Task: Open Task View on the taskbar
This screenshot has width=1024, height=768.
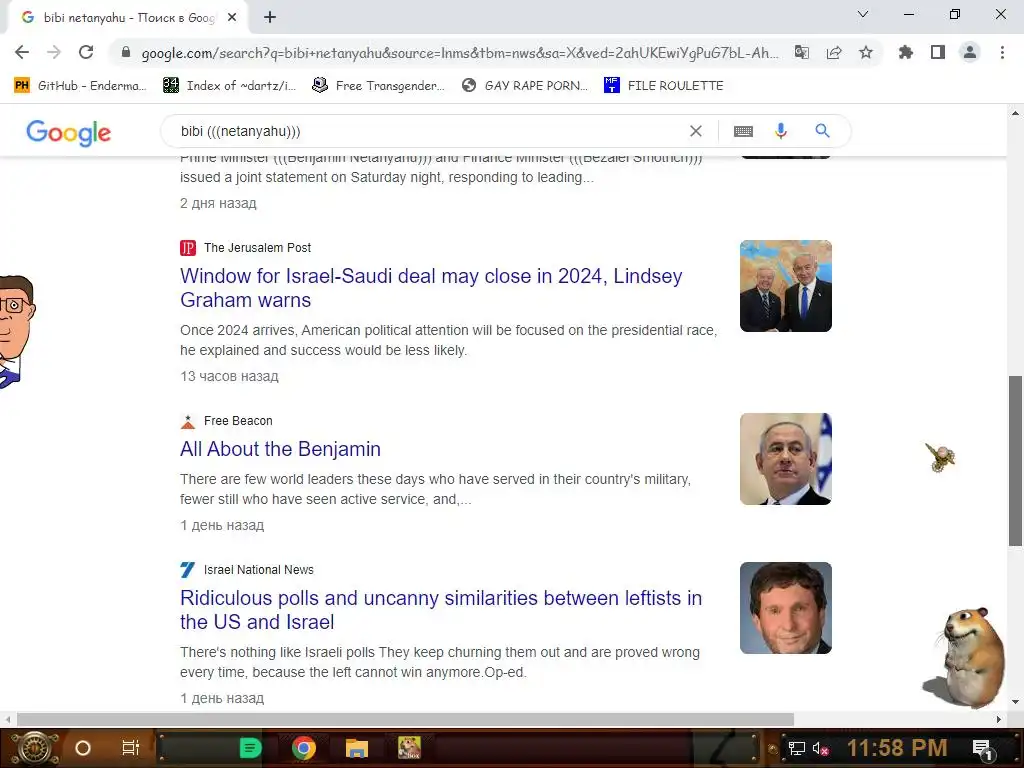Action: click(131, 748)
